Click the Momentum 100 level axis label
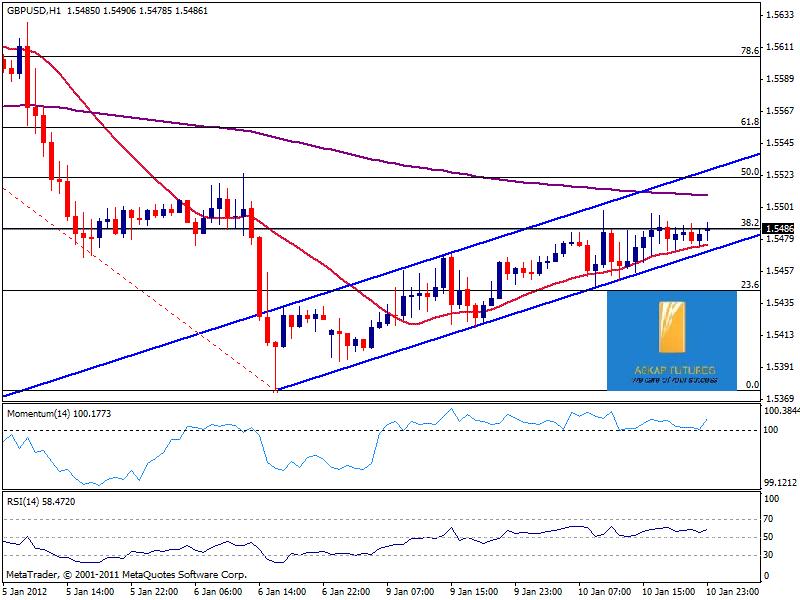 [x=772, y=430]
